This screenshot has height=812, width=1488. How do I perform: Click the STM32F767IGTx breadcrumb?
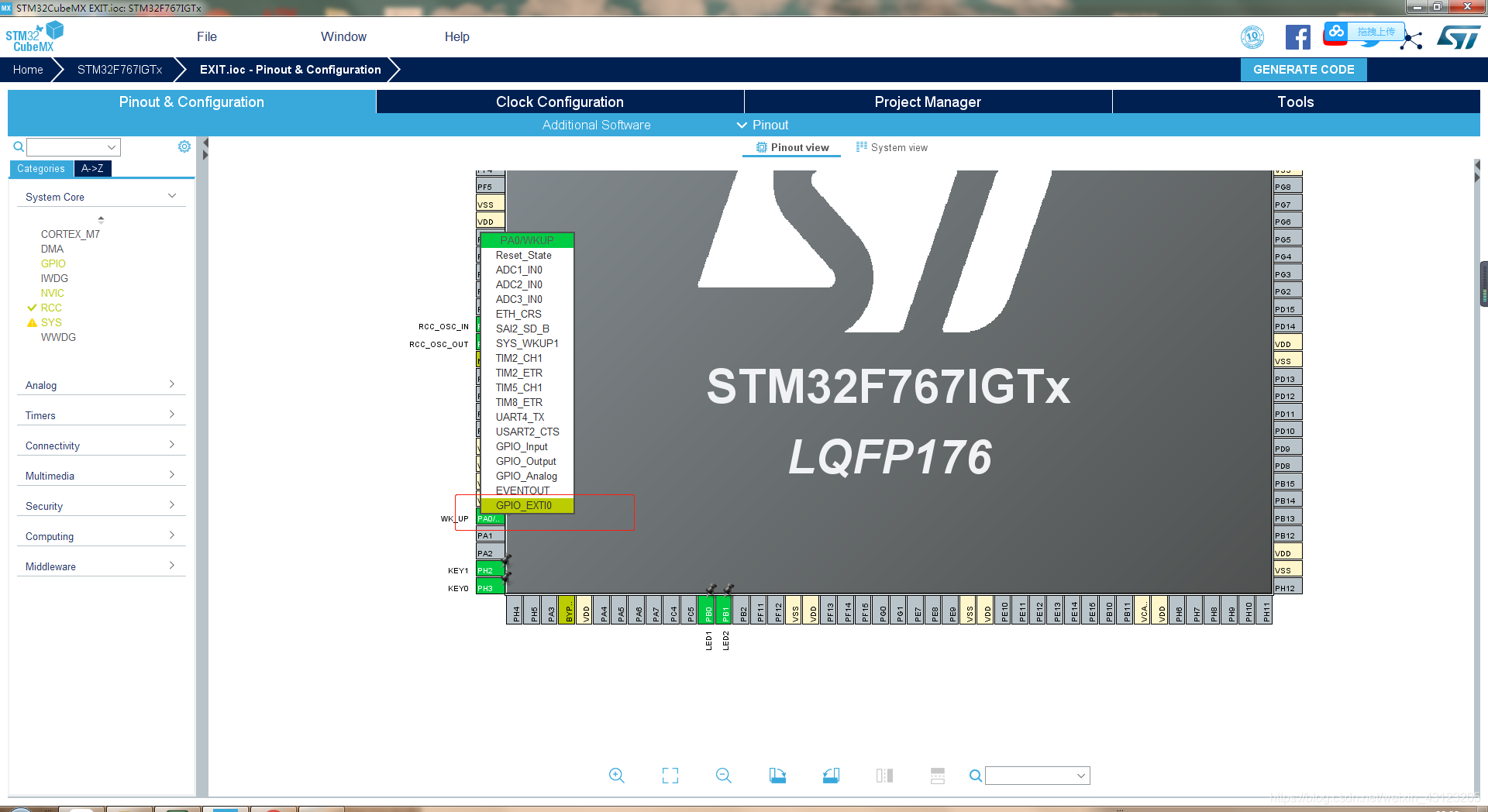(x=119, y=69)
